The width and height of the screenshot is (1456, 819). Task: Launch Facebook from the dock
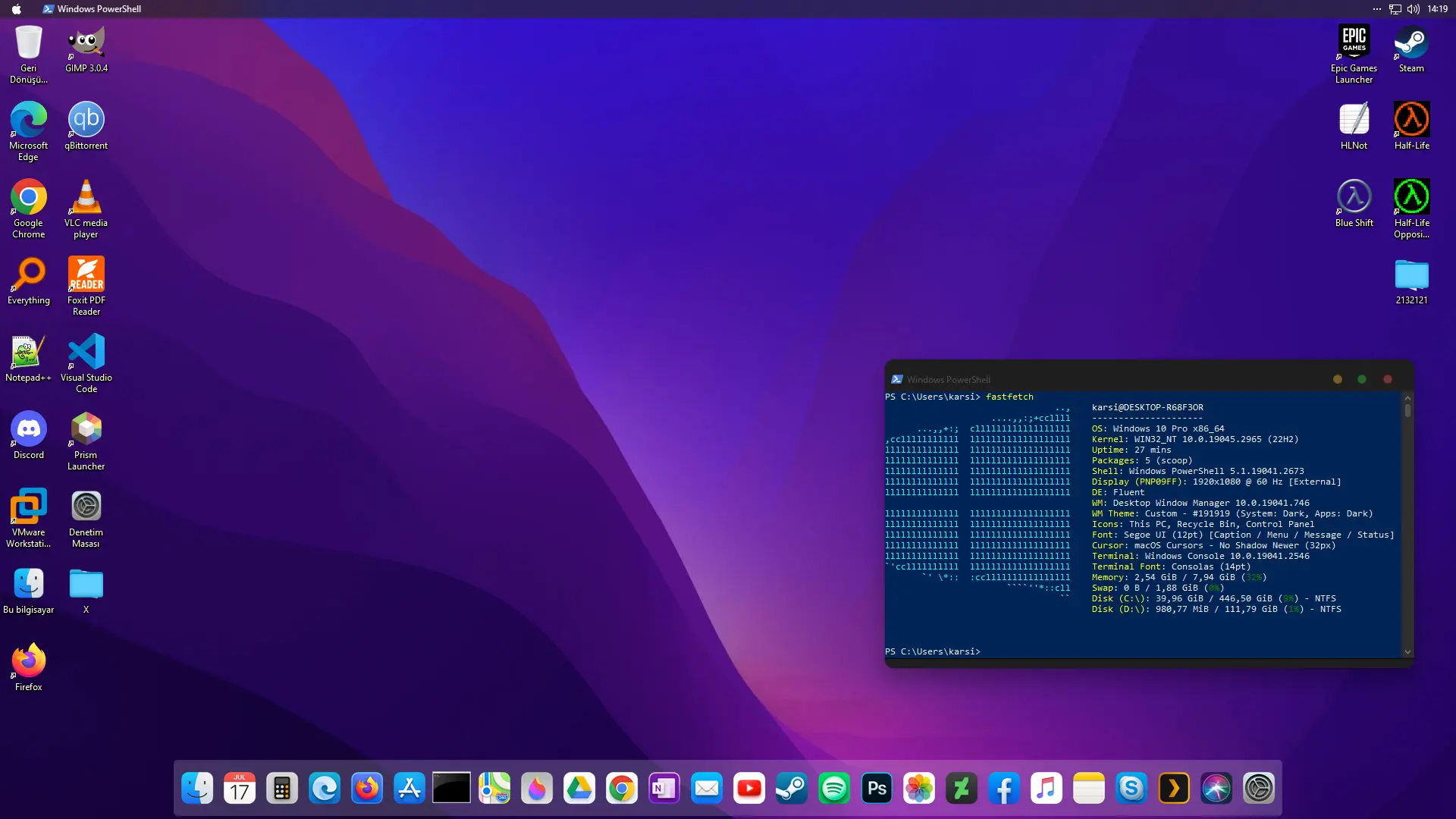click(1004, 789)
